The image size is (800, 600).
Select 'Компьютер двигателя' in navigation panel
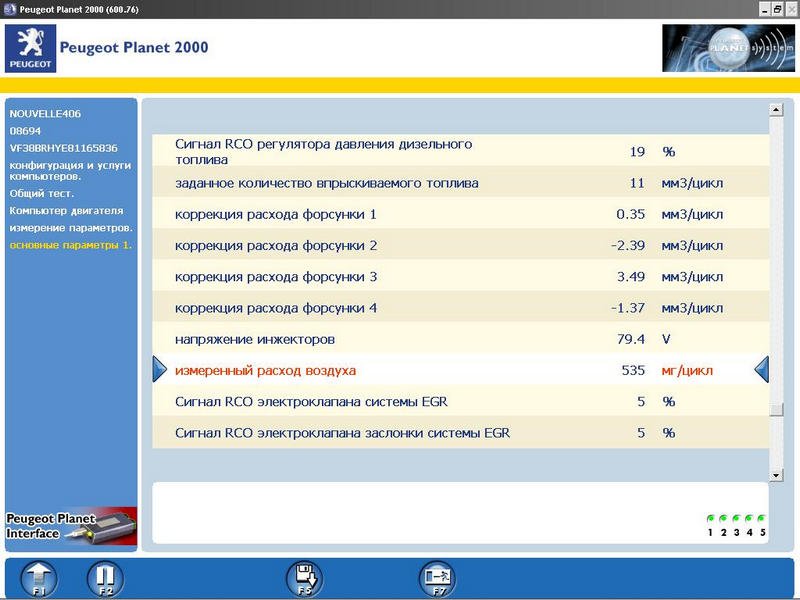click(66, 210)
